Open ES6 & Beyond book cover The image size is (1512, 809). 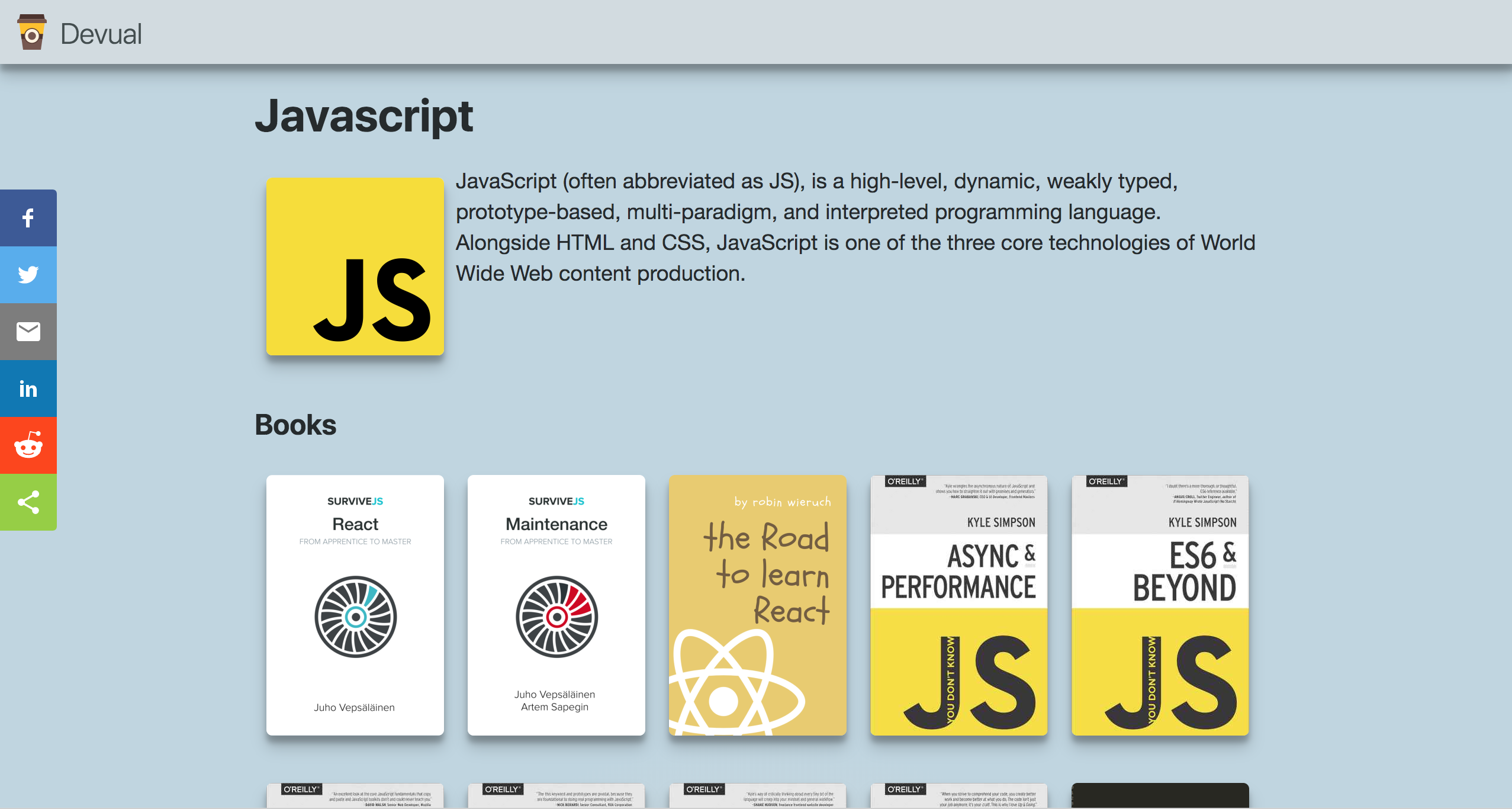tap(1160, 605)
